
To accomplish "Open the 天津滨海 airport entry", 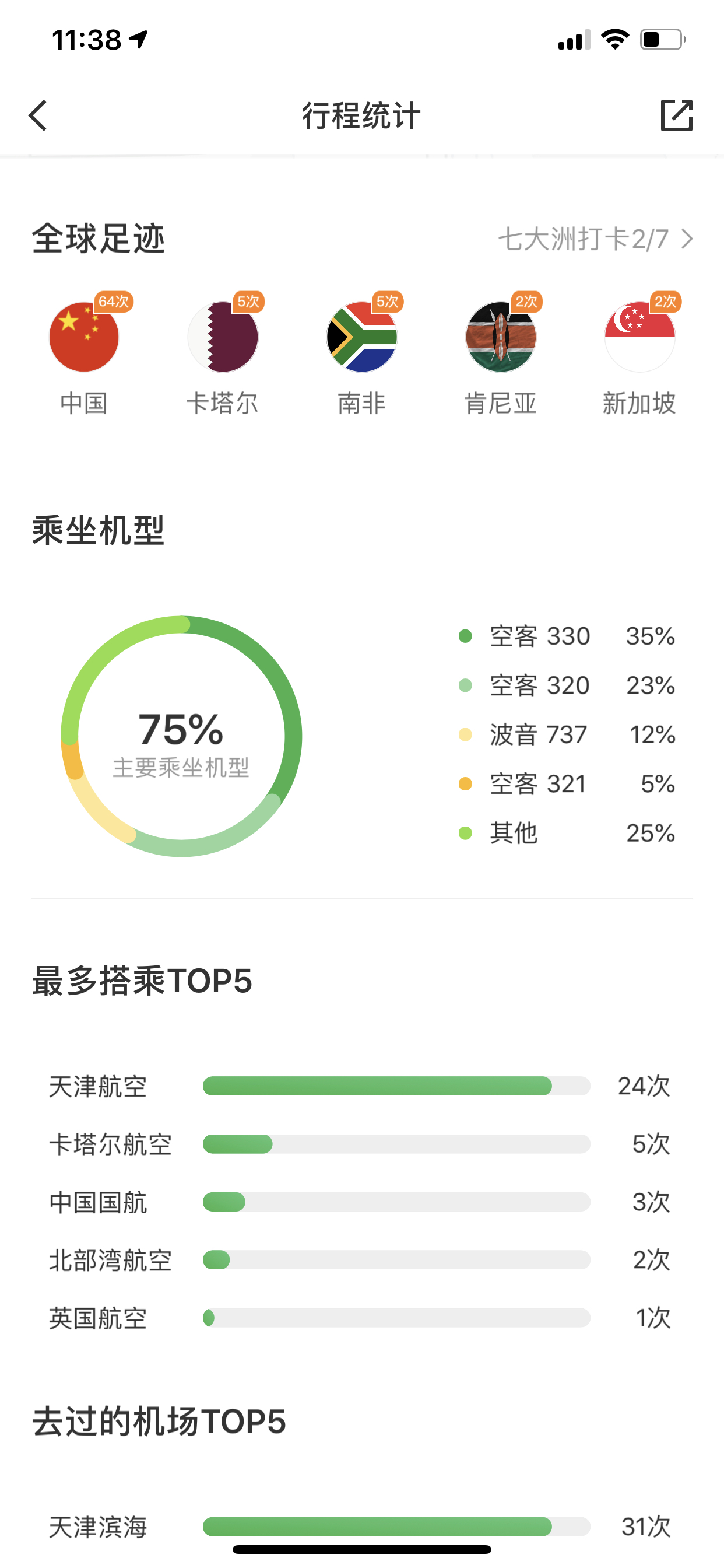I will point(360,1527).
